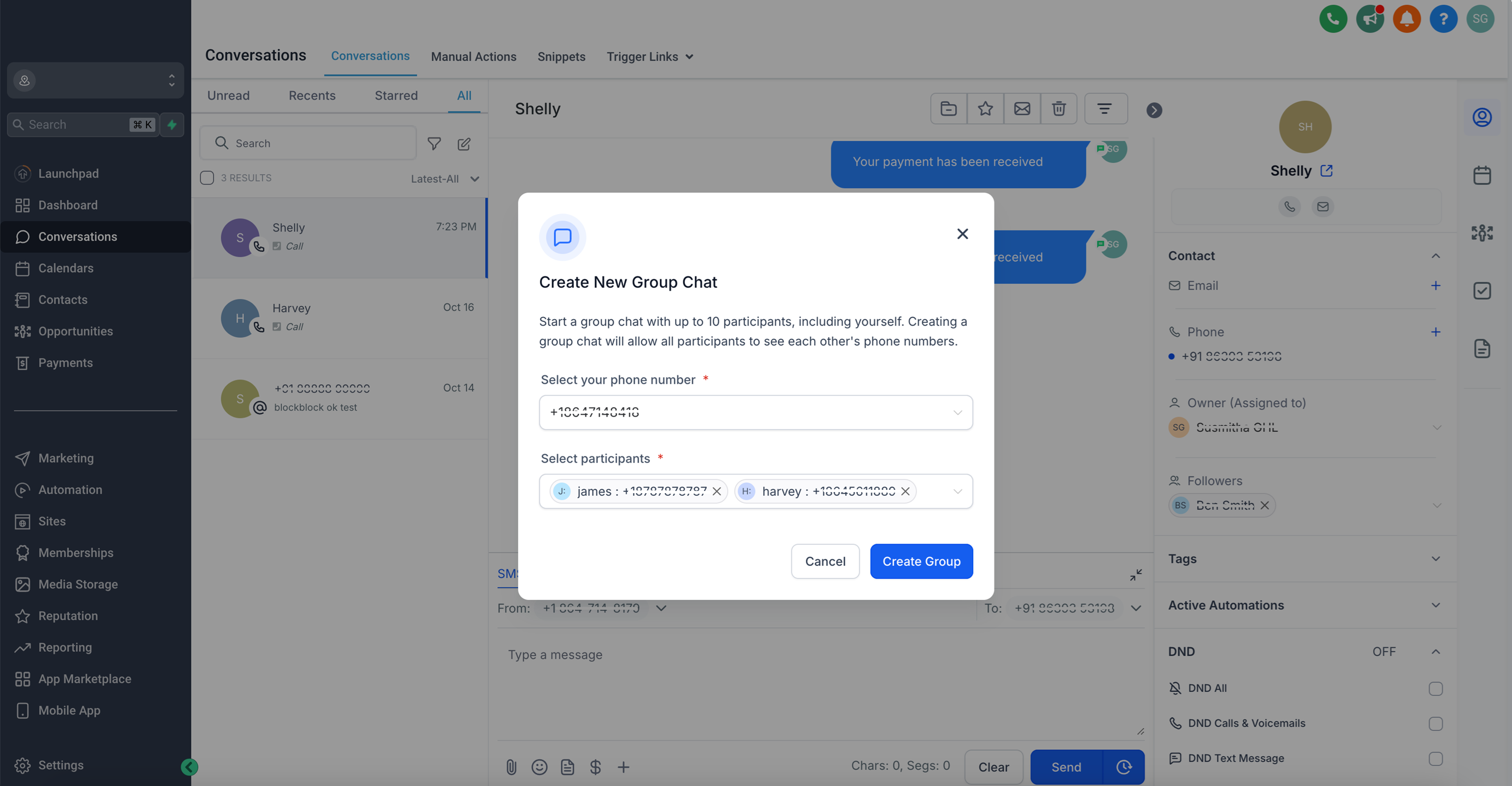Expand the Tags section
This screenshot has height=786, width=1512.
tap(1435, 559)
